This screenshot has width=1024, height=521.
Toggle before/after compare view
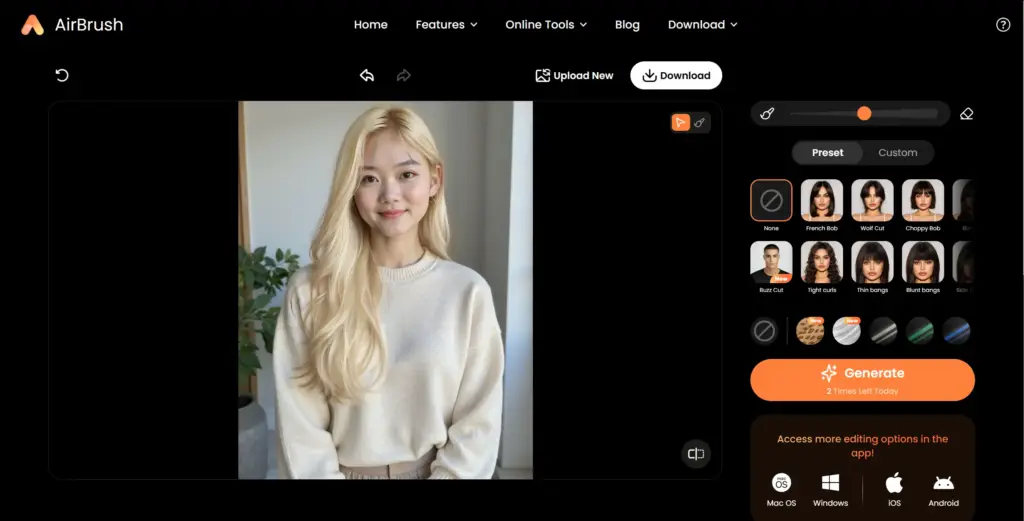pos(696,453)
